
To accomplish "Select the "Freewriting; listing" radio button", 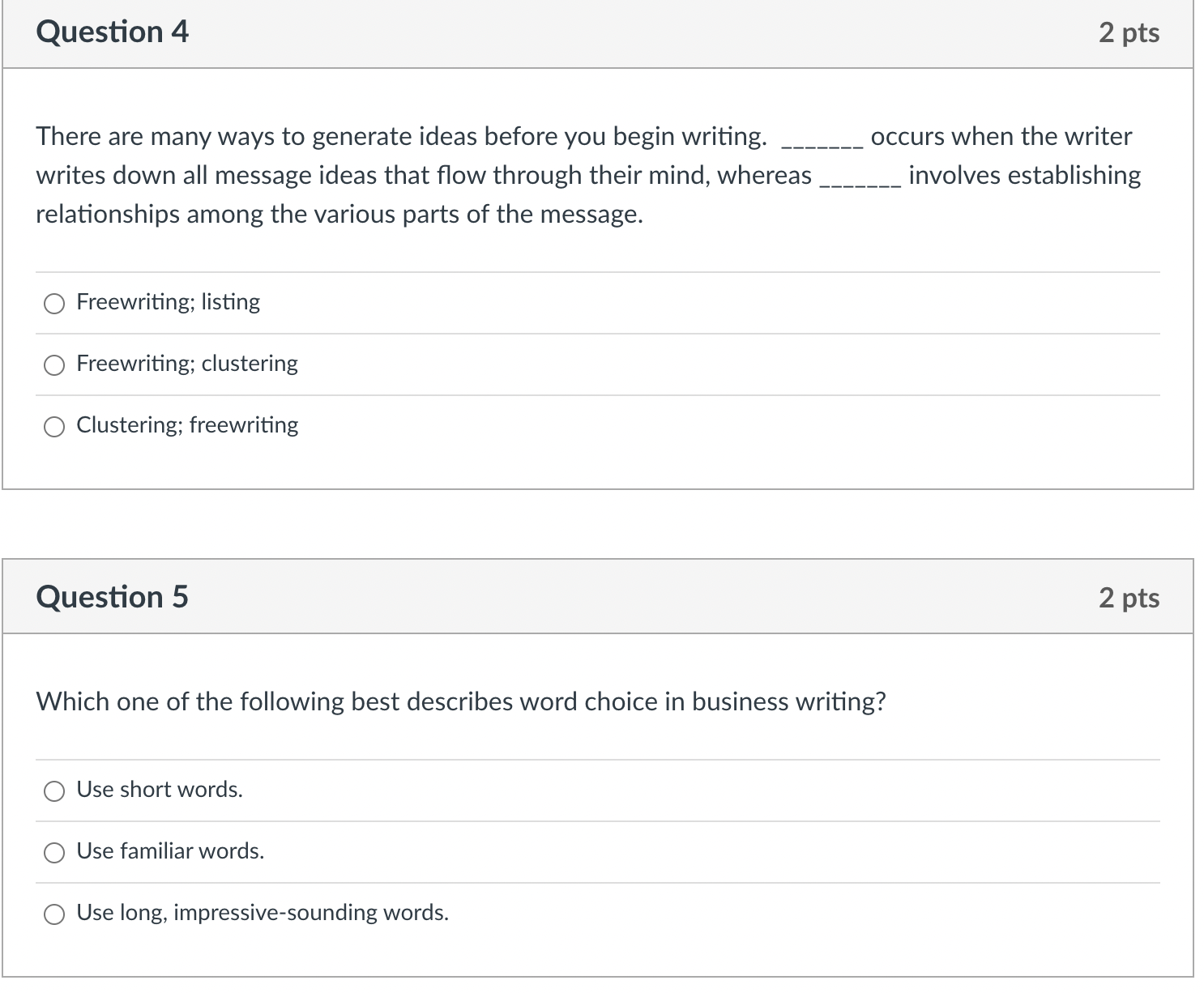I will click(x=54, y=304).
